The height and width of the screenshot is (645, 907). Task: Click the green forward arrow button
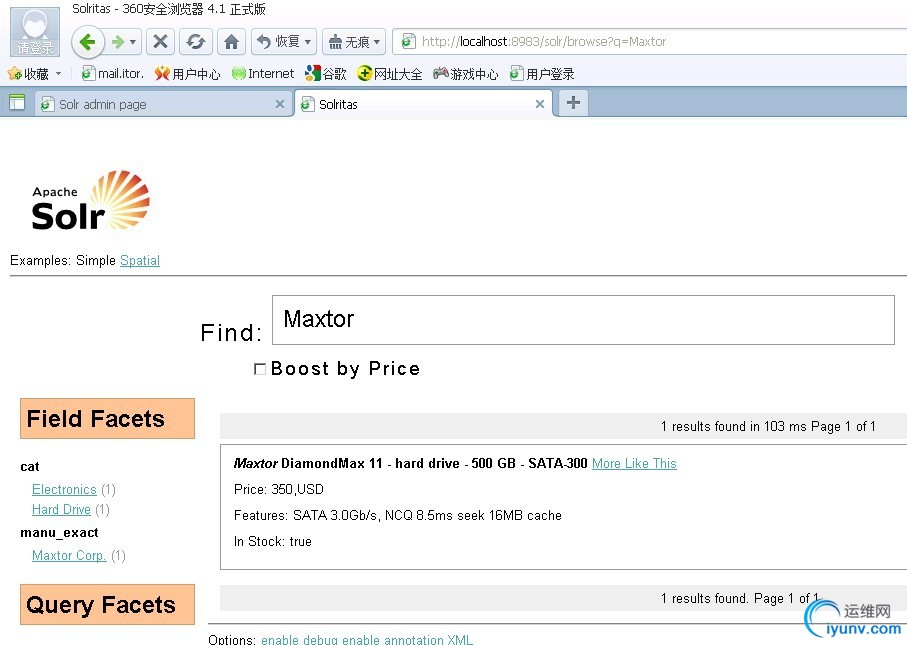117,42
